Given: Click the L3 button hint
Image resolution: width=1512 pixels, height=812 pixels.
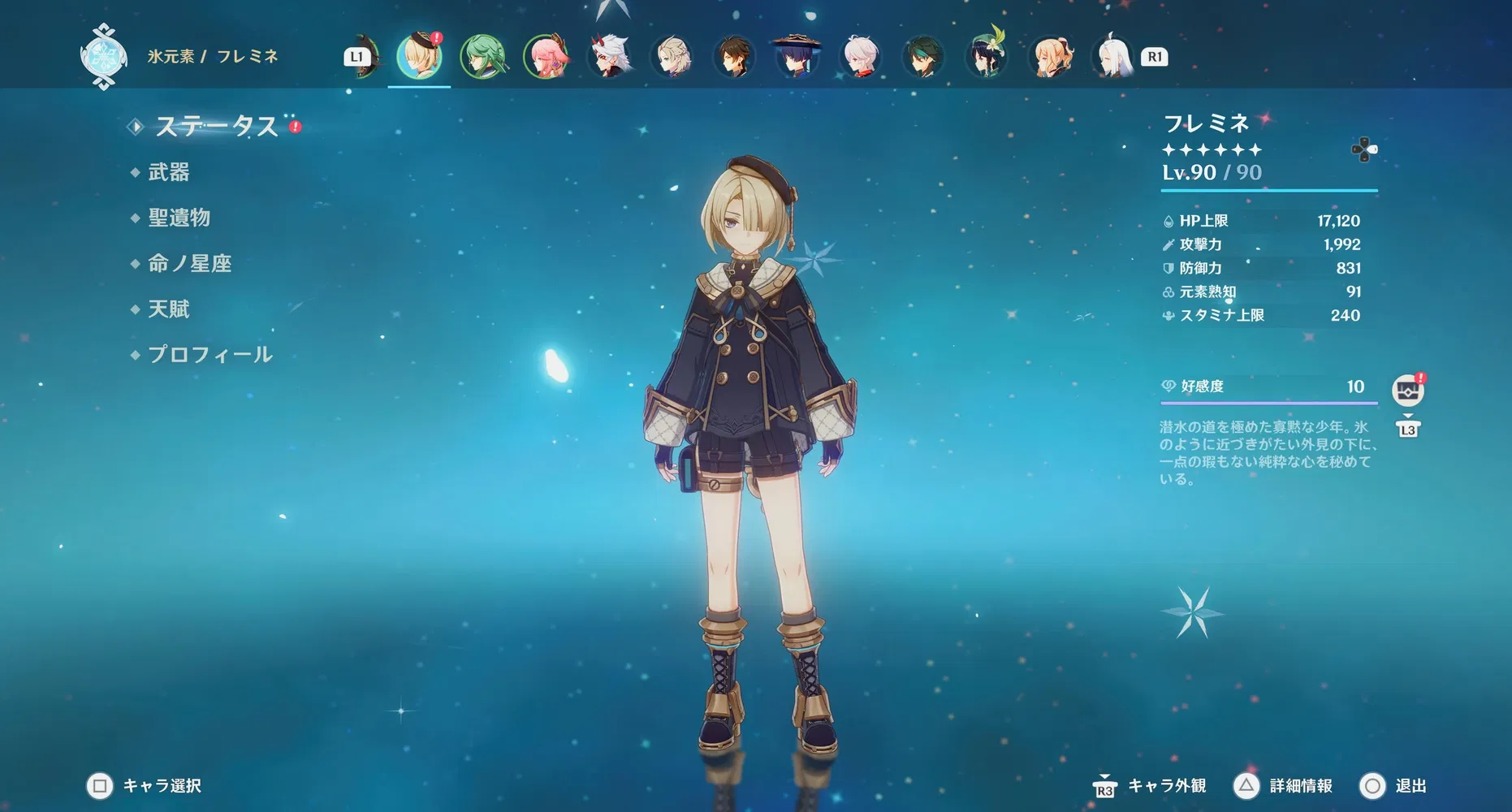Looking at the screenshot, I should (1408, 429).
